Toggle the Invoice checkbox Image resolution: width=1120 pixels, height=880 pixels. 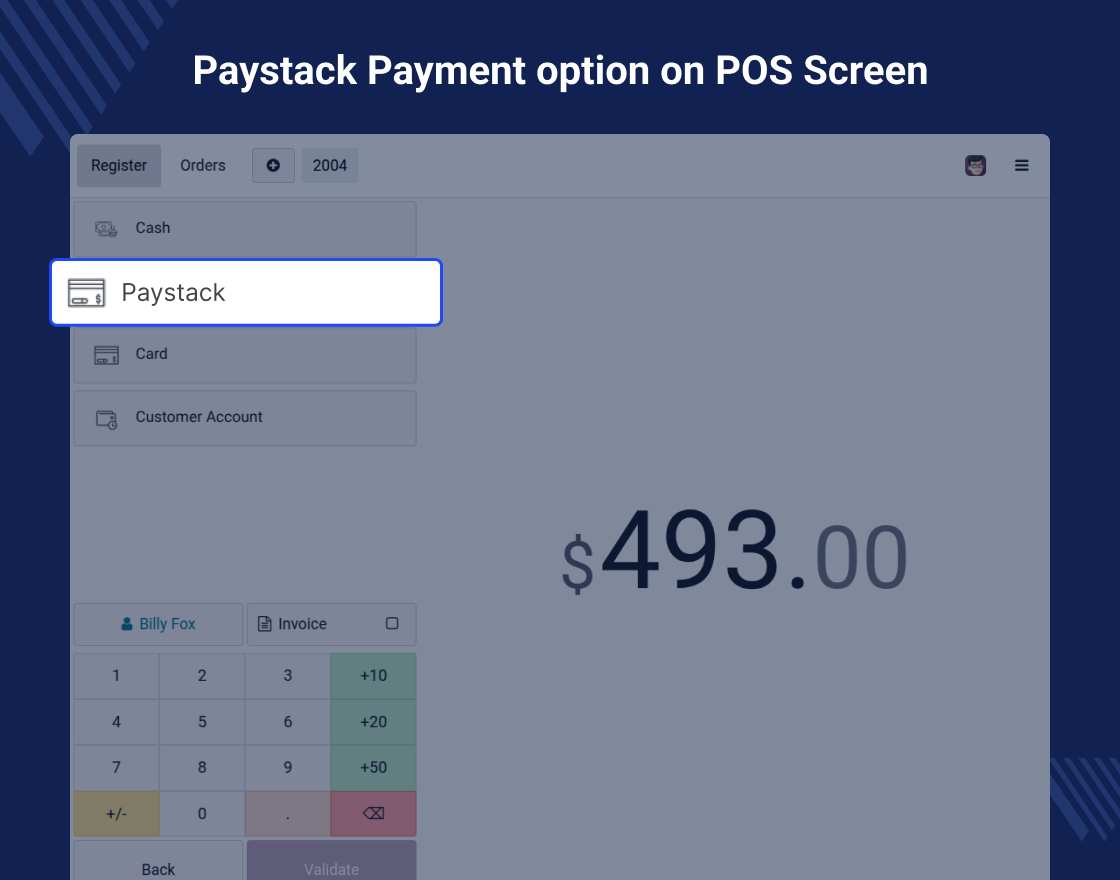392,624
